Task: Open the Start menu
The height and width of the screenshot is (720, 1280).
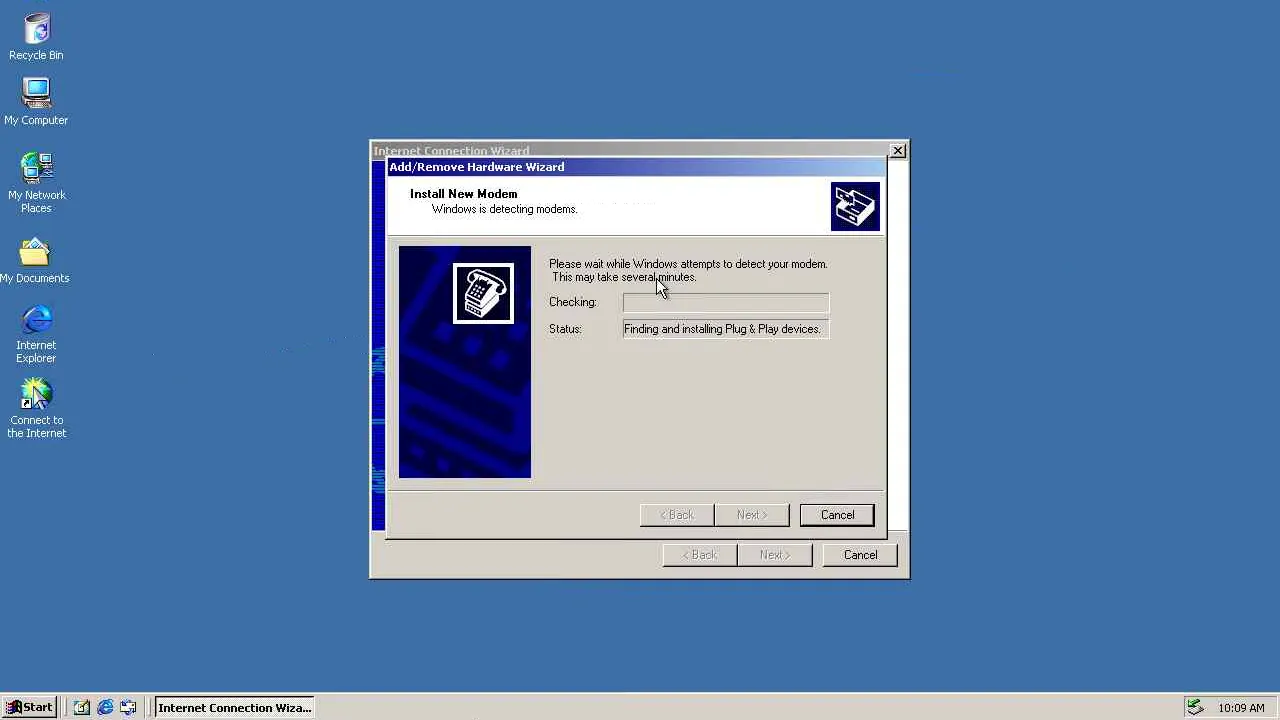Action: (x=29, y=708)
